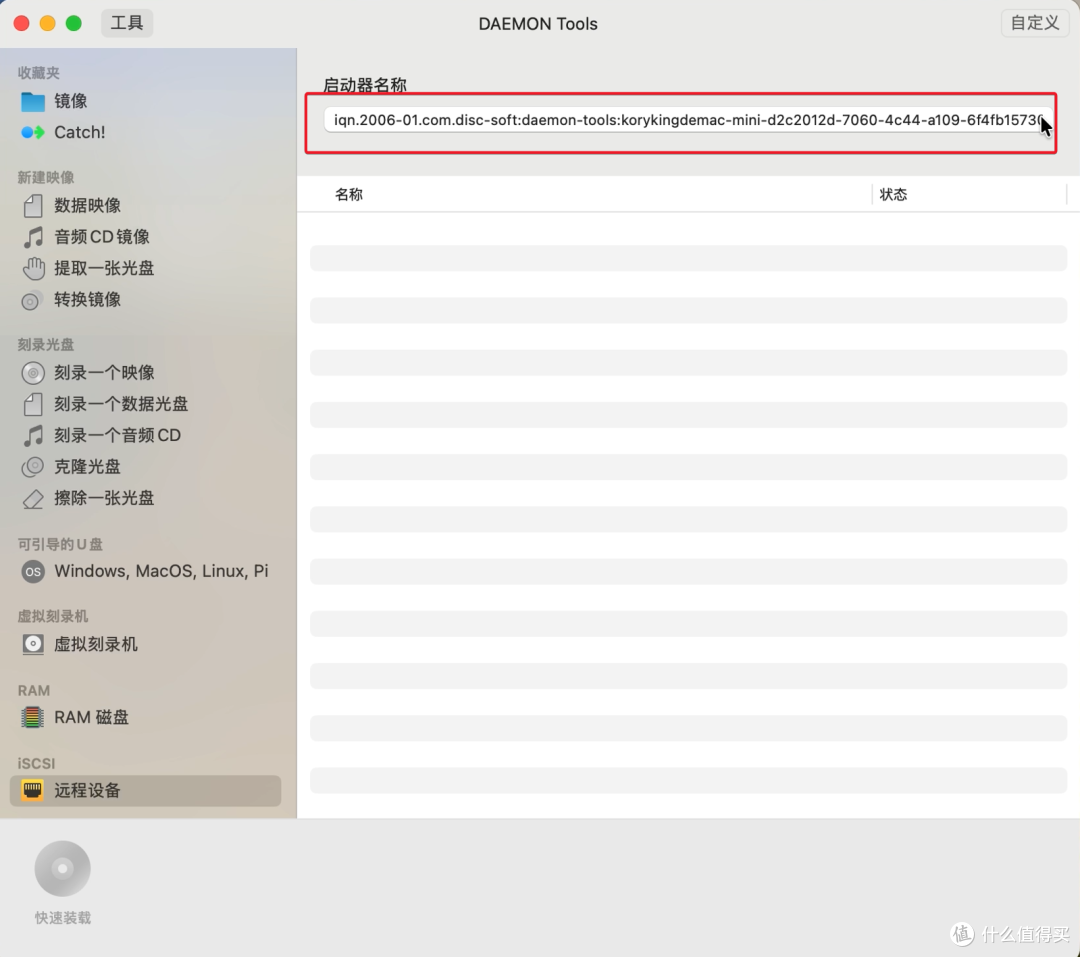The width and height of the screenshot is (1080, 957).
Task: Choose 刻录一个音频 CD label
Action: [118, 435]
